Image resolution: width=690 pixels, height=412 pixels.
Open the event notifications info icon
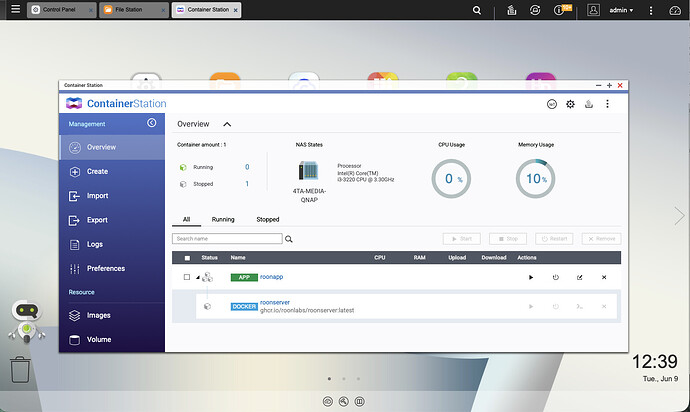tap(561, 10)
